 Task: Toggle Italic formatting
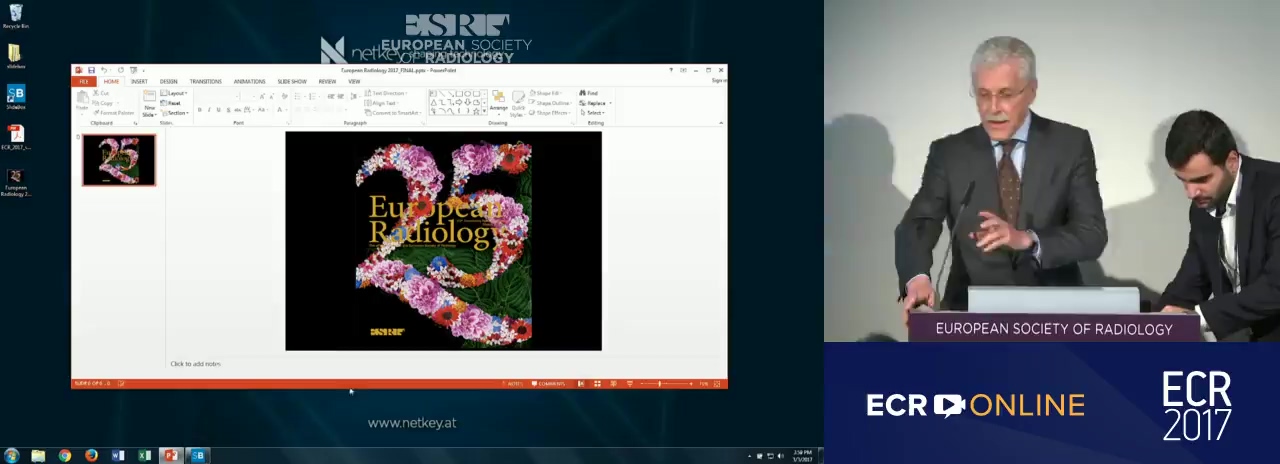[x=209, y=110]
